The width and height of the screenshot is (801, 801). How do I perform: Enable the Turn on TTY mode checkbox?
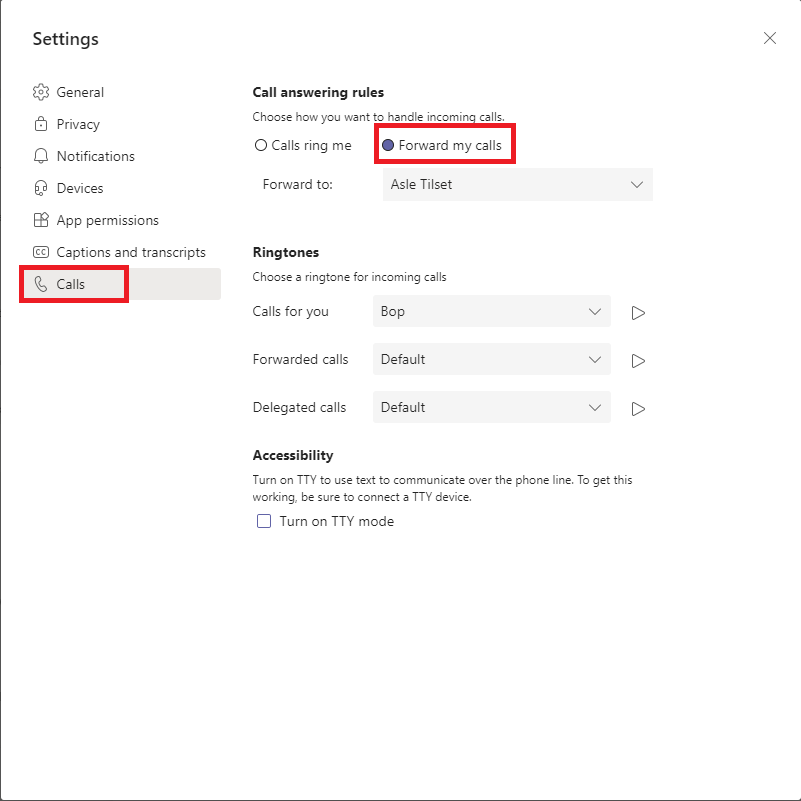pyautogui.click(x=264, y=521)
